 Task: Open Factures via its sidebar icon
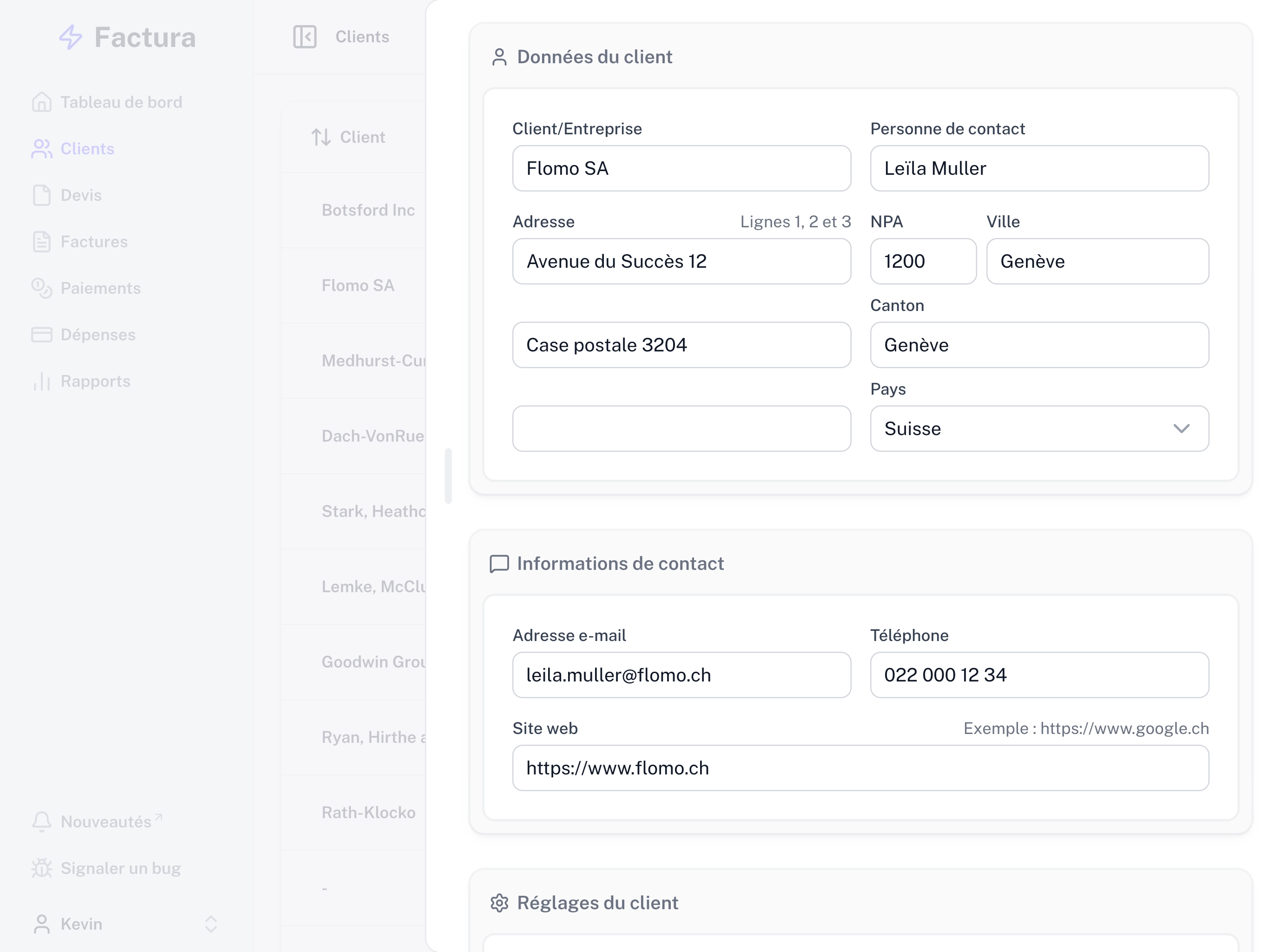tap(42, 242)
